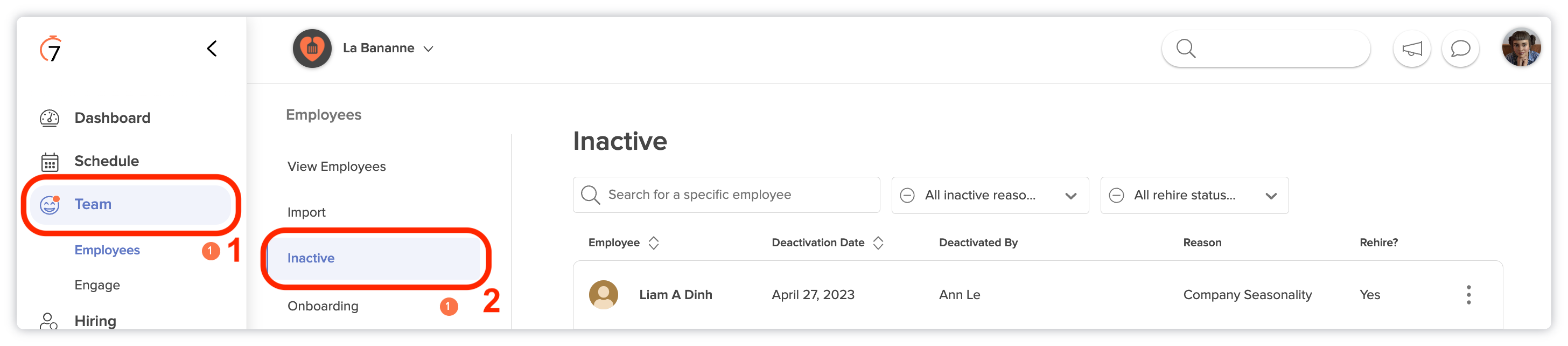This screenshot has width=1568, height=346.
Task: Open the three-dot menu for Liam A Dinh
Action: point(1468,295)
